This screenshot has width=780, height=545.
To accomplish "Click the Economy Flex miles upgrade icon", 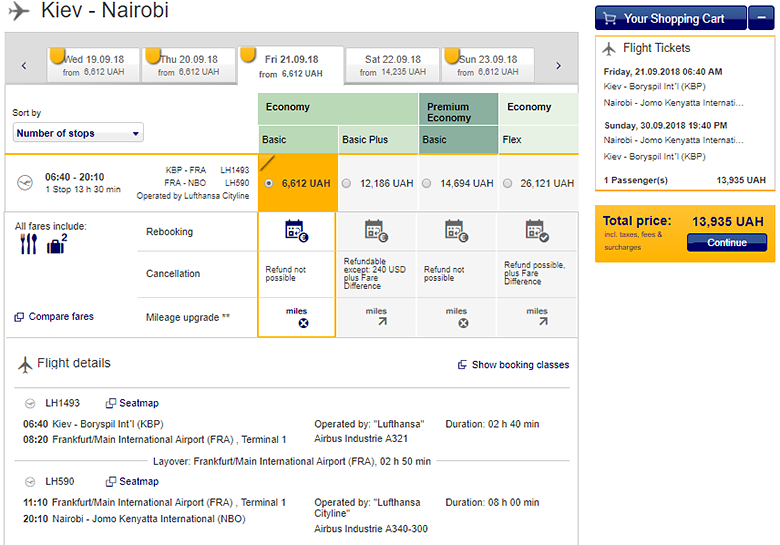I will 537,322.
